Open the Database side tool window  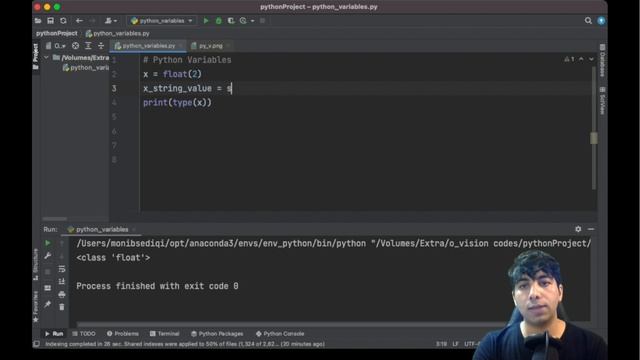[602, 60]
